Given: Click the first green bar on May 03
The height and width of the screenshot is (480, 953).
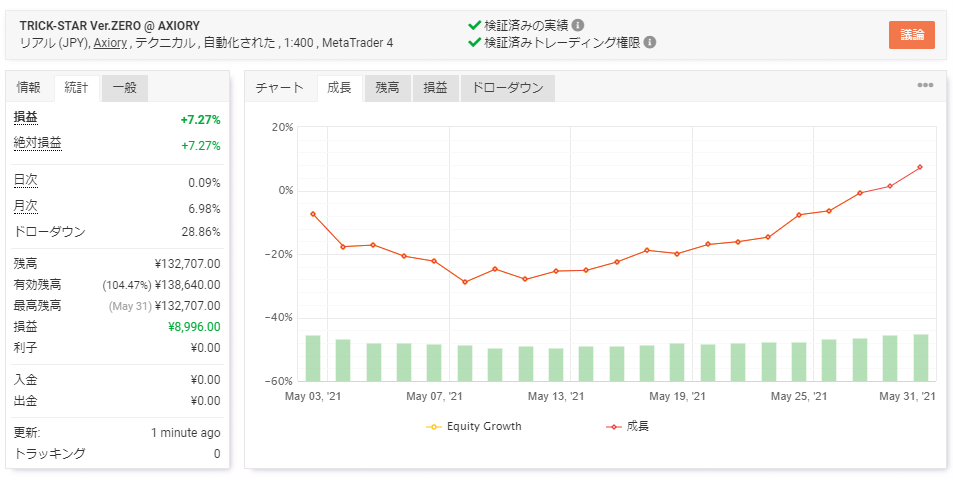Looking at the screenshot, I should click(313, 358).
